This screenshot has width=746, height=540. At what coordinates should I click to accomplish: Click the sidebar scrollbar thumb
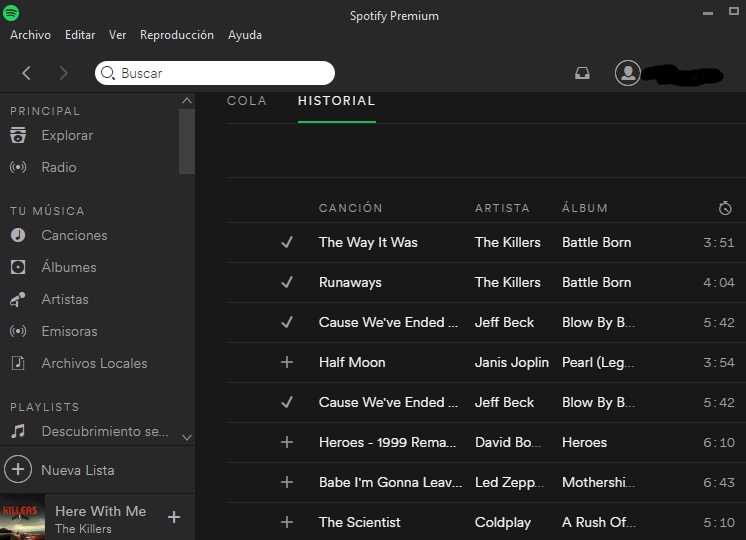[186, 141]
